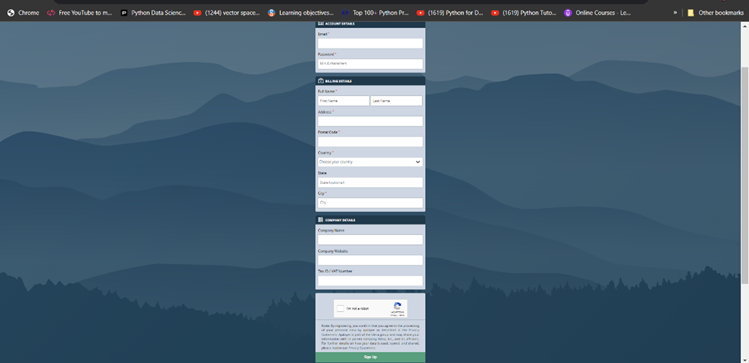749x363 pixels.
Task: Open the (1619) Python Tuto... bookmark
Action: tap(524, 13)
